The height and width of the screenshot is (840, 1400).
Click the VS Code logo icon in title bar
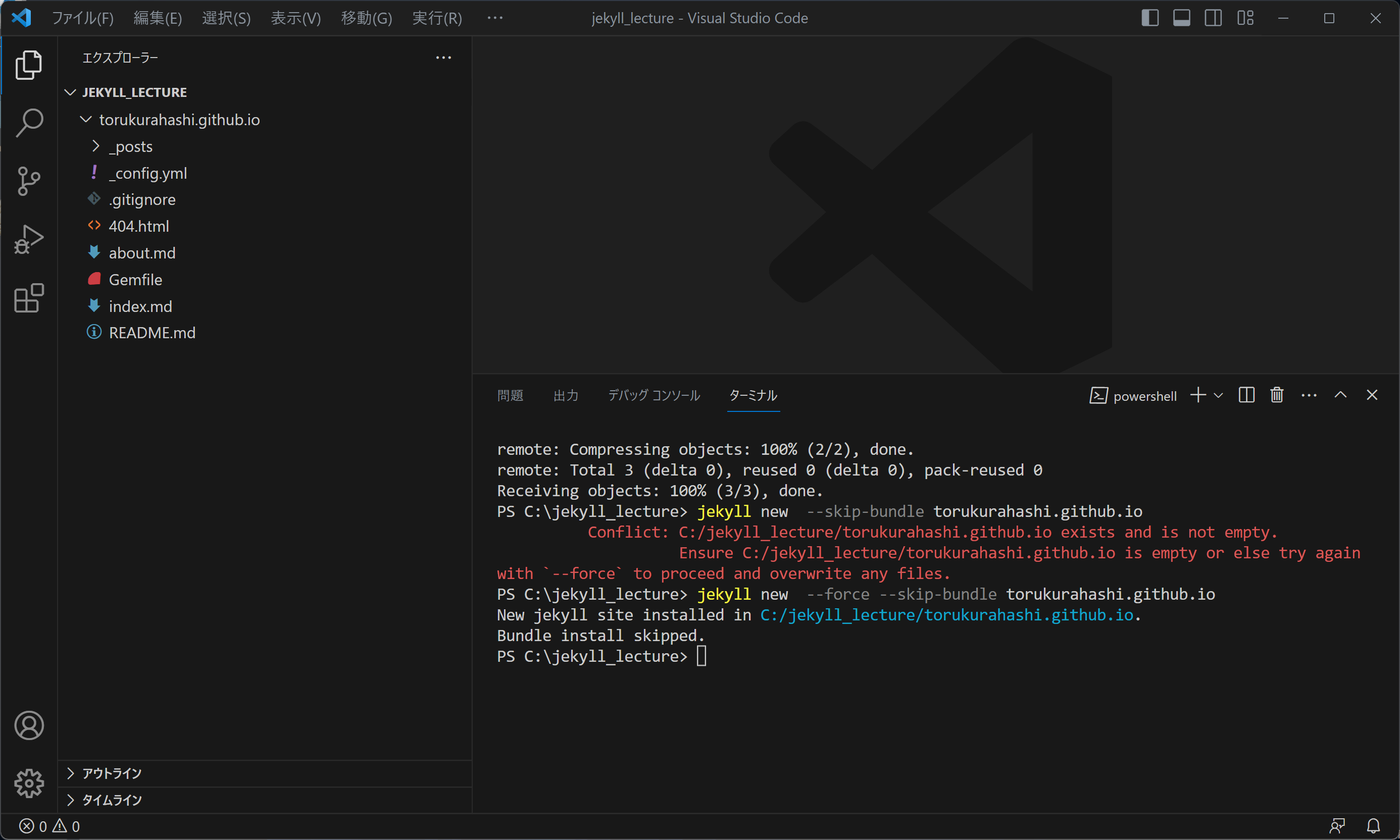coord(22,18)
